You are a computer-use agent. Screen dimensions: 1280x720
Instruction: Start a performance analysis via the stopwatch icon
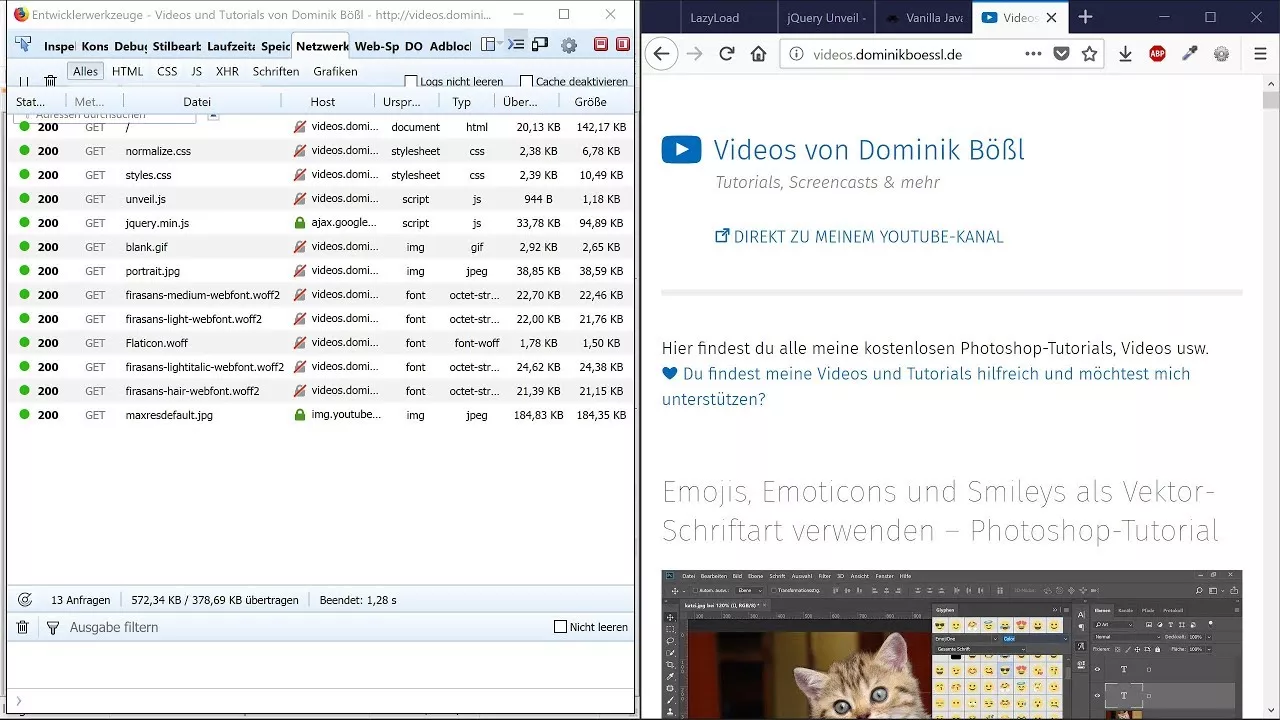coord(26,599)
